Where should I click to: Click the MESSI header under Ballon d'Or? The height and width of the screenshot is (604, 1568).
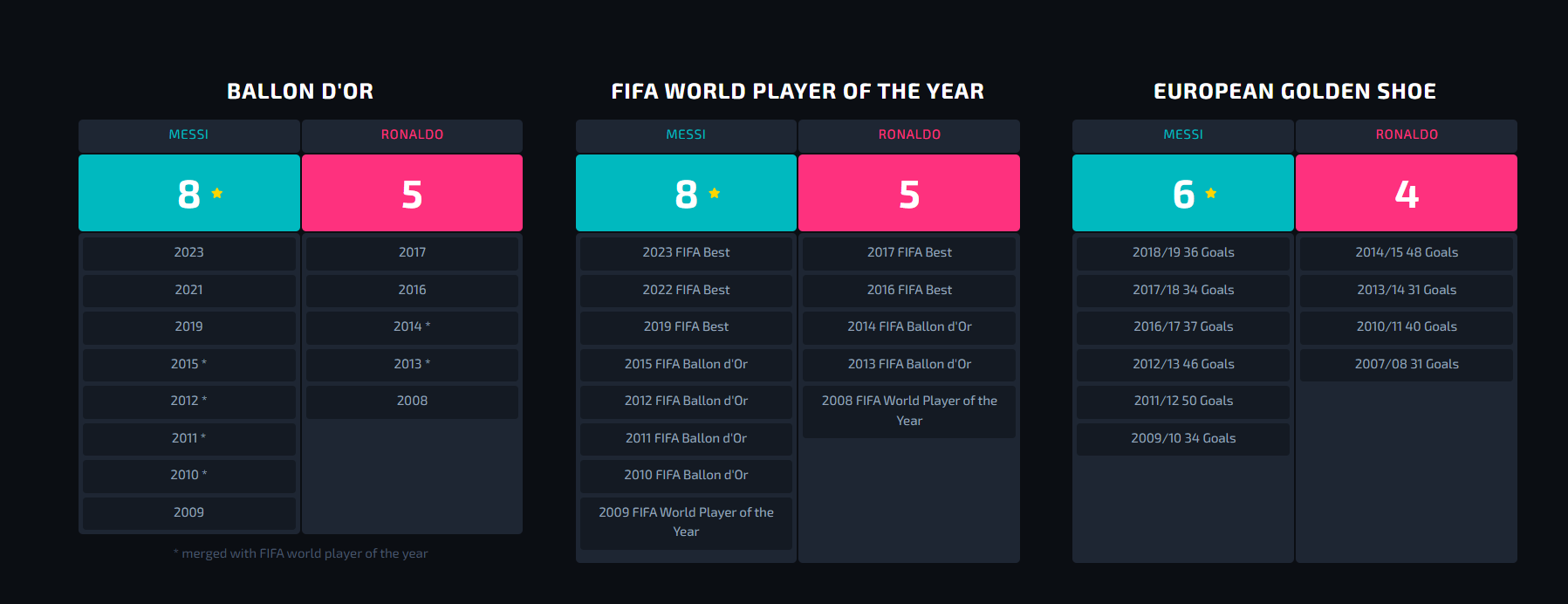click(189, 135)
